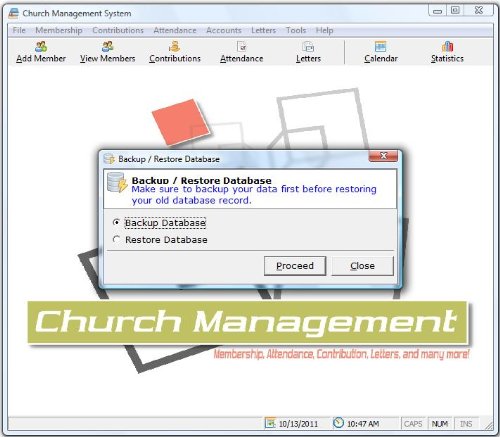The height and width of the screenshot is (437, 500).
Task: Click the 10:47 AM time in the status bar
Action: [x=363, y=424]
